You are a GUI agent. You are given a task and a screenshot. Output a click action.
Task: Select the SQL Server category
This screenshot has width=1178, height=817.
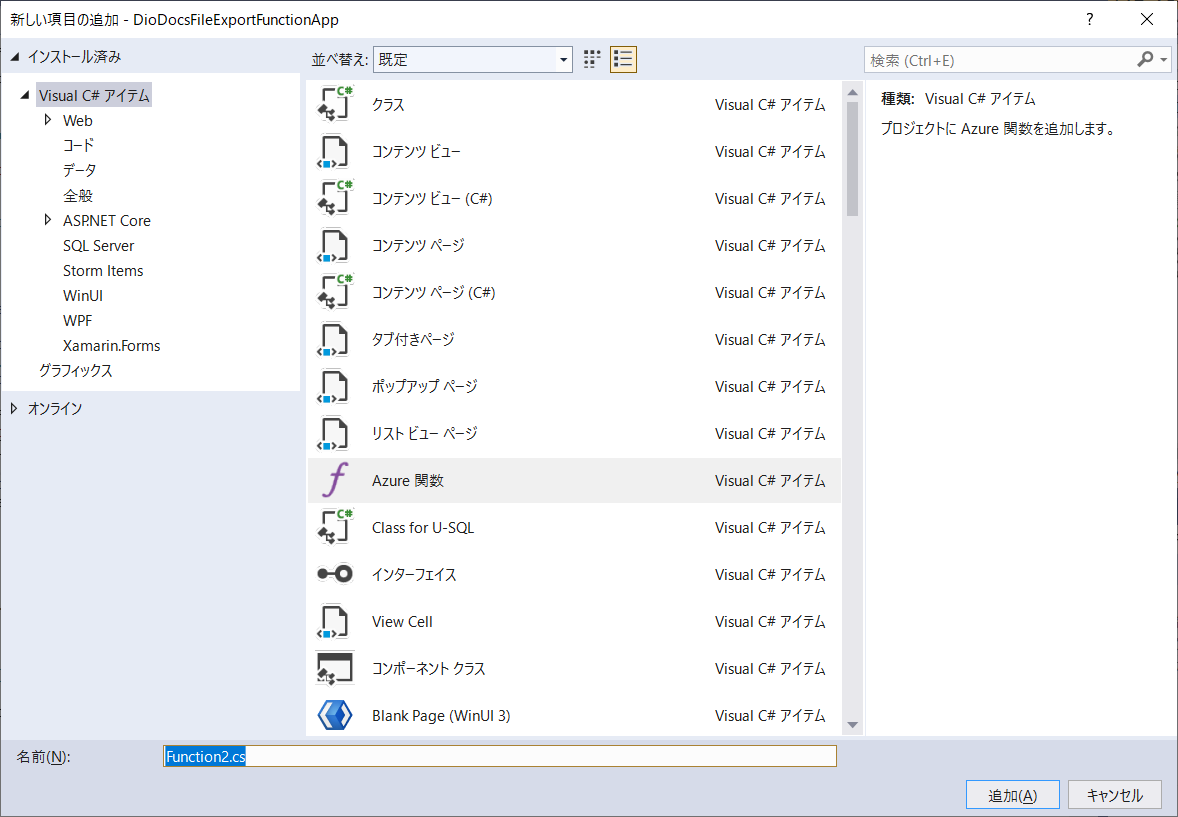point(98,246)
